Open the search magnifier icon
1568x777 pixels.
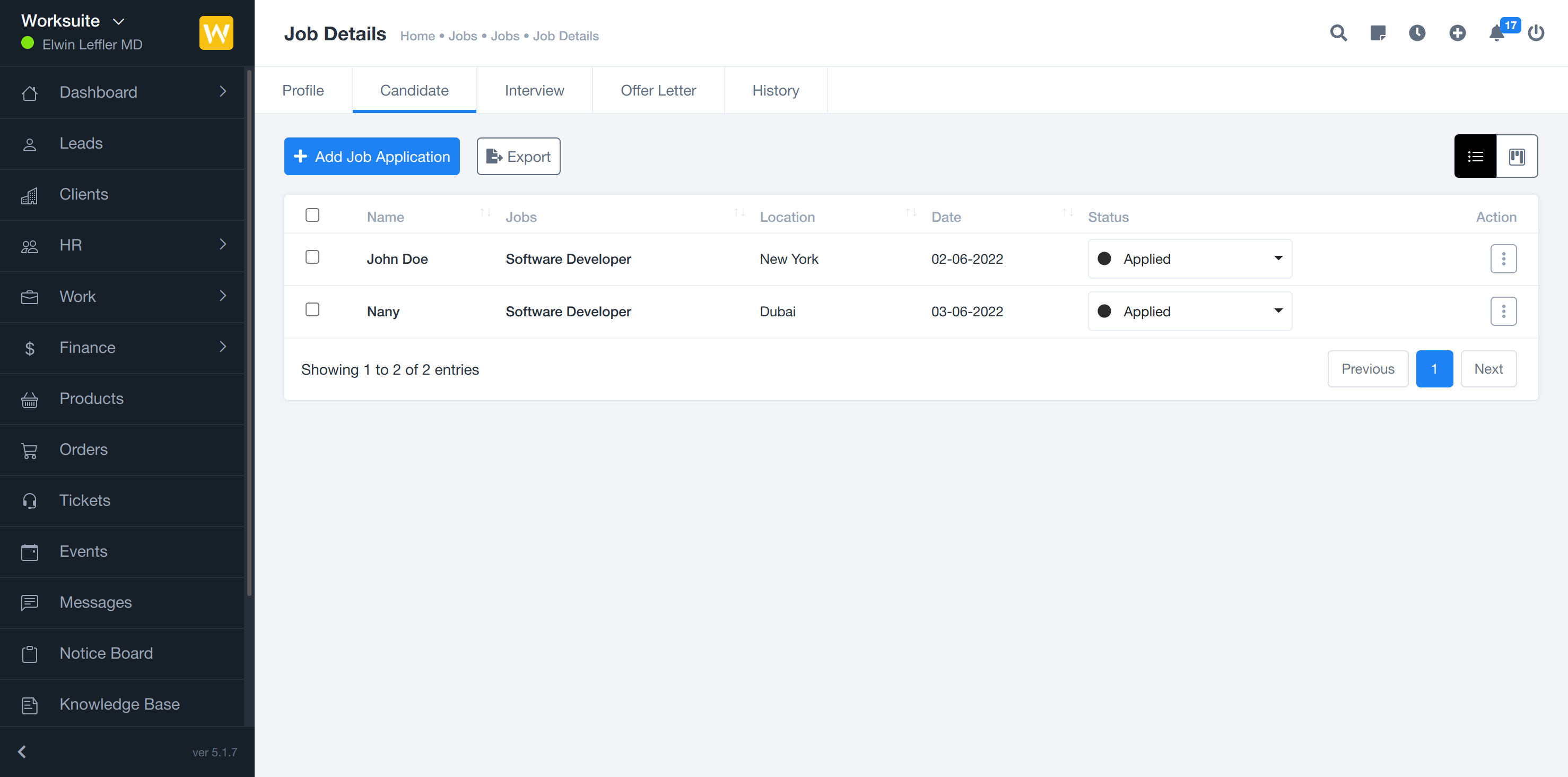pos(1338,33)
